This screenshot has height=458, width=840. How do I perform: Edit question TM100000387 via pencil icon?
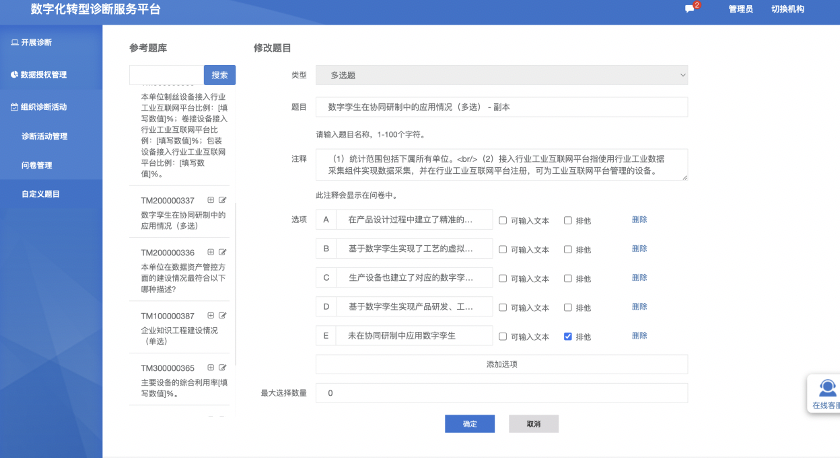coord(222,316)
